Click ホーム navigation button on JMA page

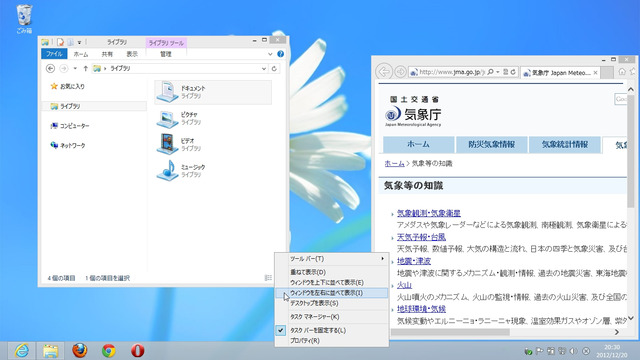coord(418,144)
